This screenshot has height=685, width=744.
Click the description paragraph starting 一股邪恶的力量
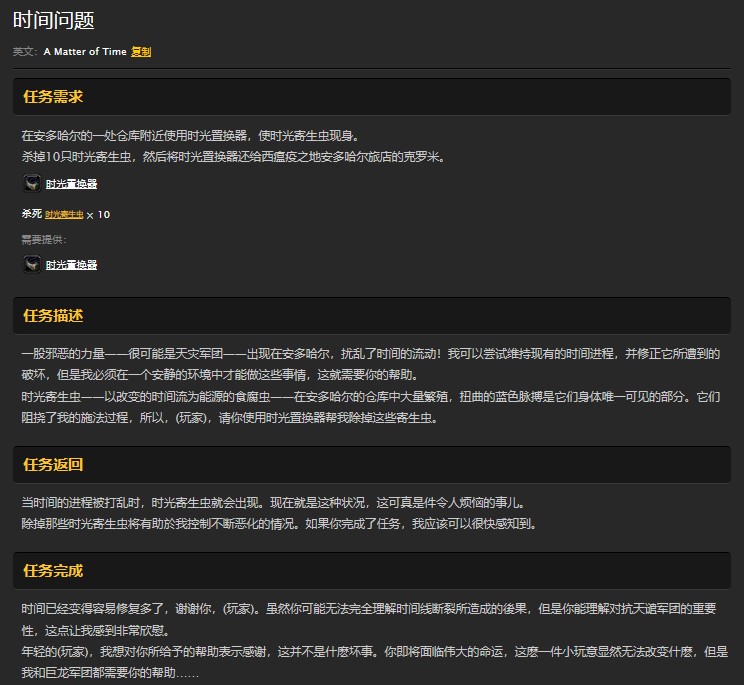370,354
